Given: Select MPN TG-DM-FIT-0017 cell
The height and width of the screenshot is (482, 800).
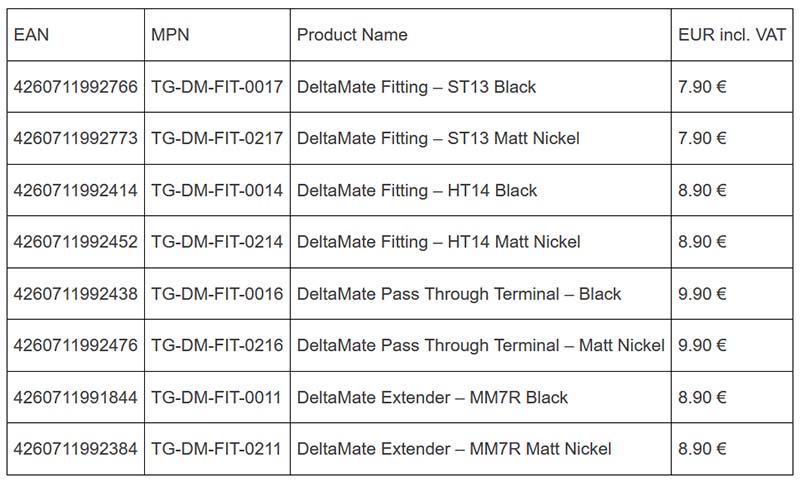Looking at the screenshot, I should pyautogui.click(x=217, y=87).
